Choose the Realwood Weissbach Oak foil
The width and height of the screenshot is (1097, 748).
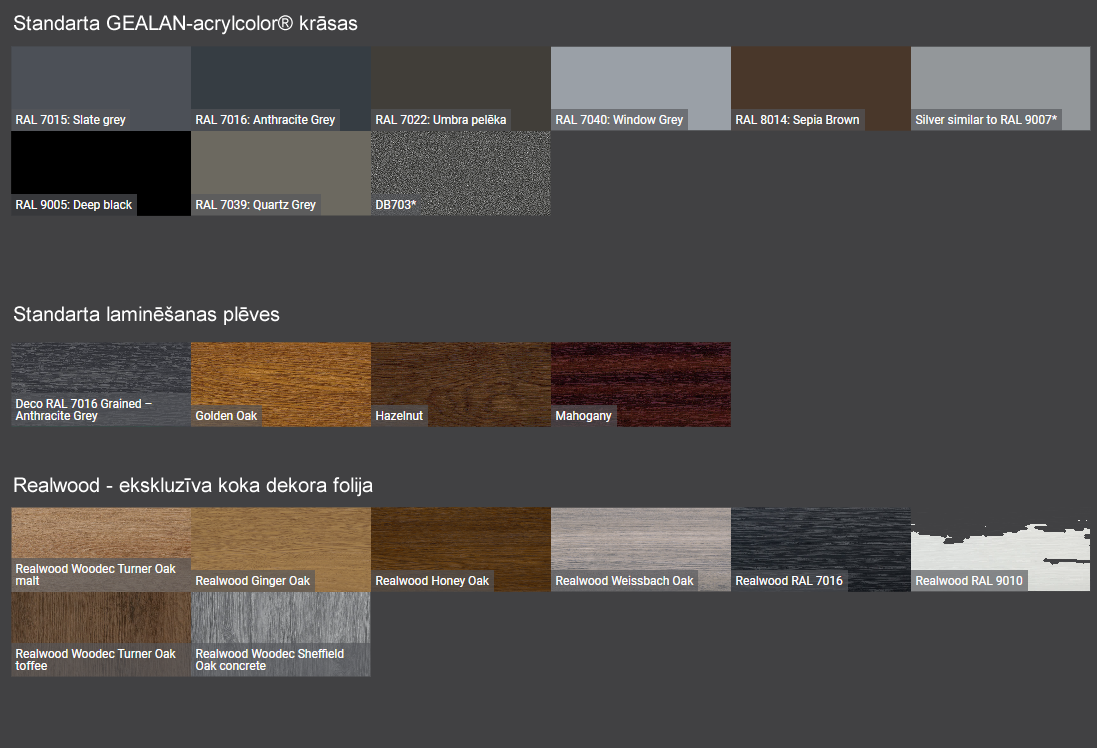coord(641,549)
